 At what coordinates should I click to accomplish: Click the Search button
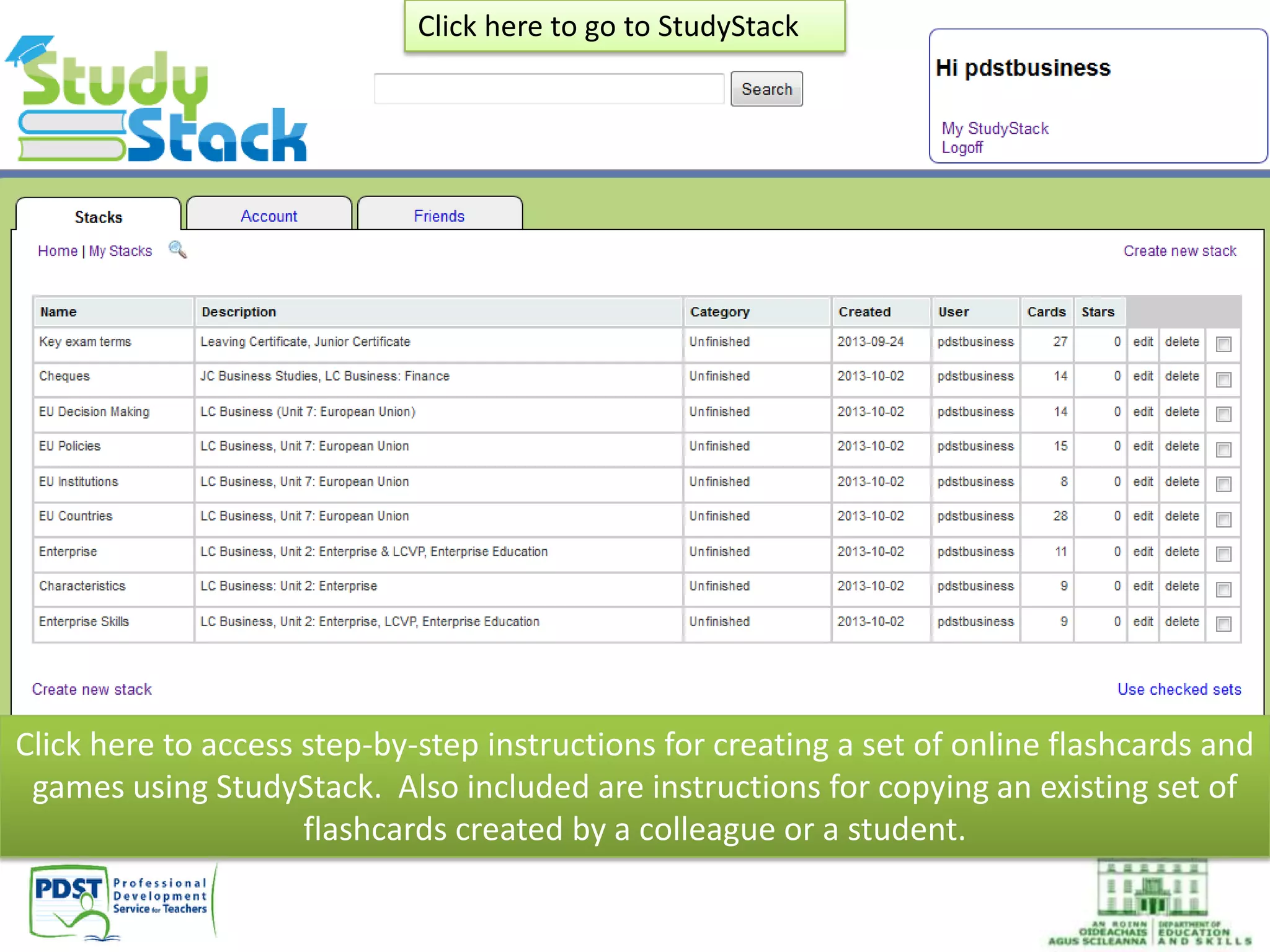pos(766,89)
